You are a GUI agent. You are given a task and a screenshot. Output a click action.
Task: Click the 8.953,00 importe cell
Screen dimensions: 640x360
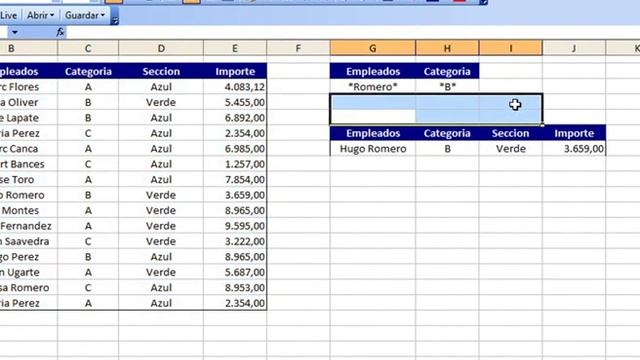pos(235,288)
